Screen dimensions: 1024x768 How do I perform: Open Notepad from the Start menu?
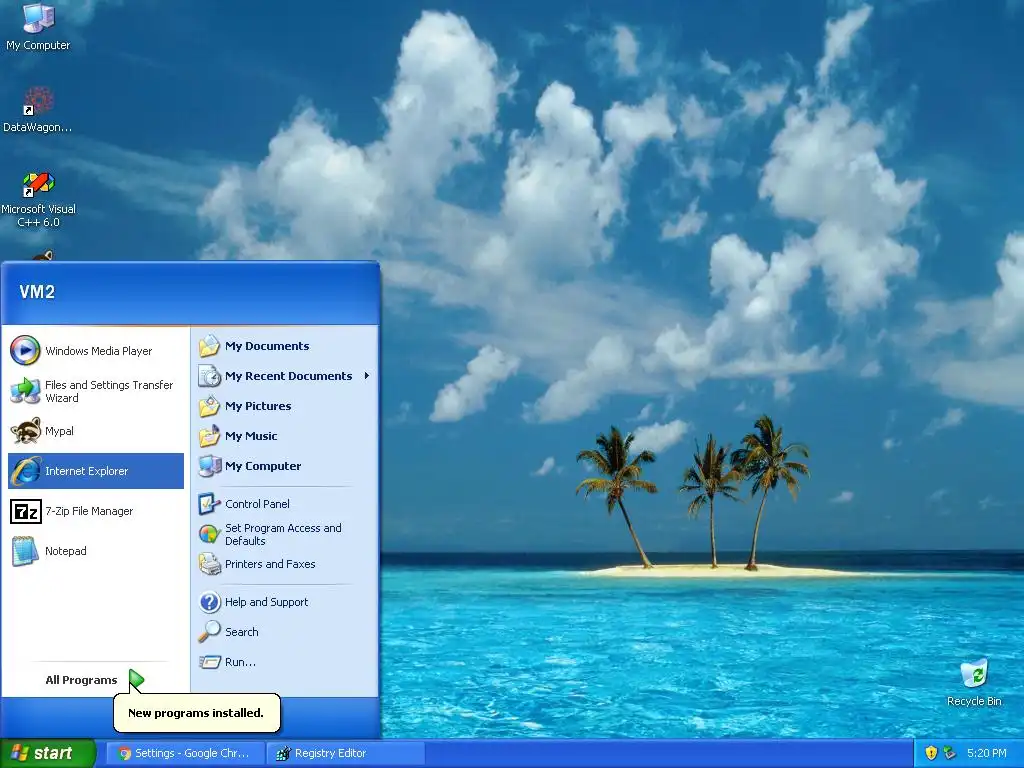(96, 551)
